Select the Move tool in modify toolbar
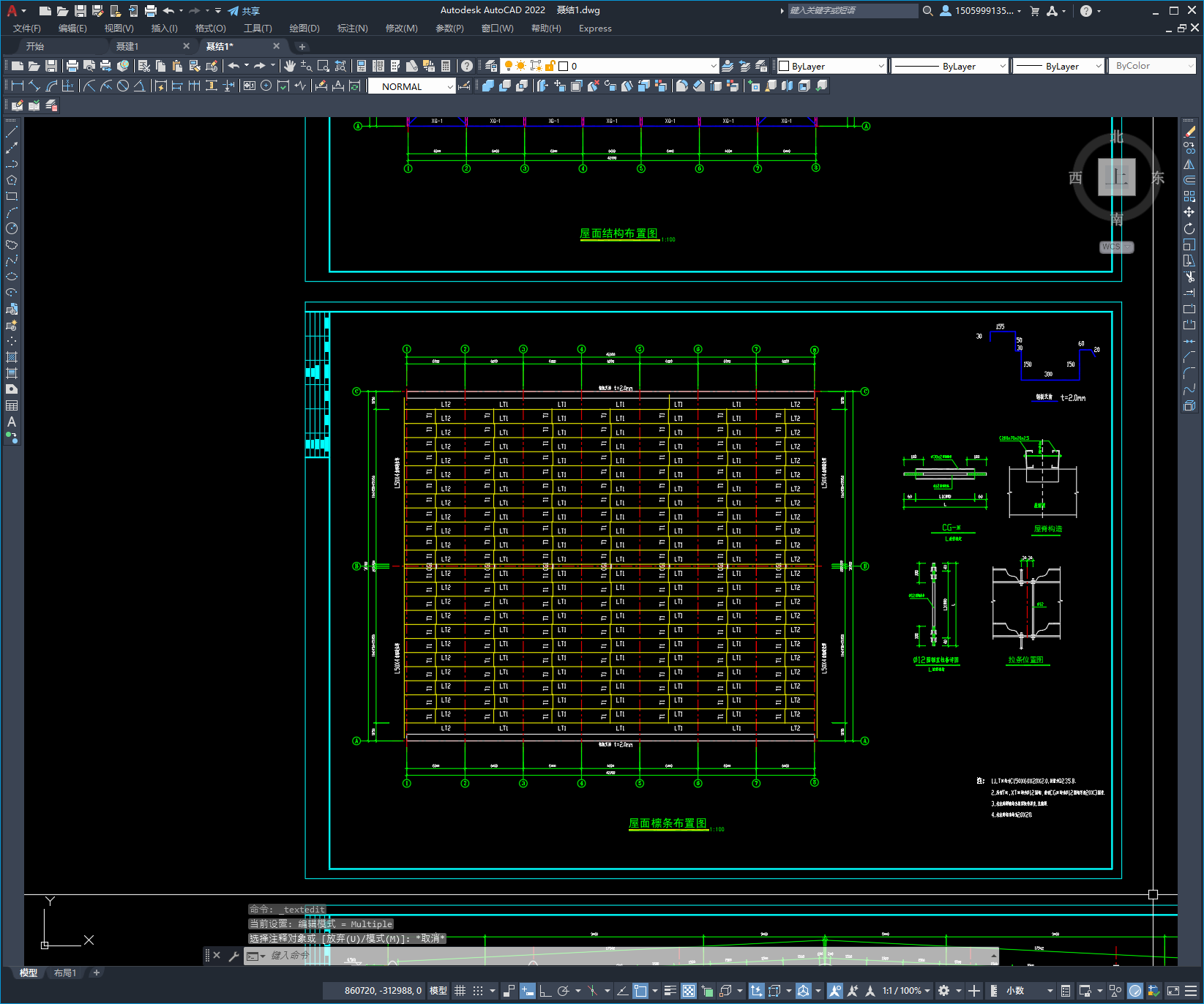Image resolution: width=1204 pixels, height=1004 pixels. (1189, 212)
